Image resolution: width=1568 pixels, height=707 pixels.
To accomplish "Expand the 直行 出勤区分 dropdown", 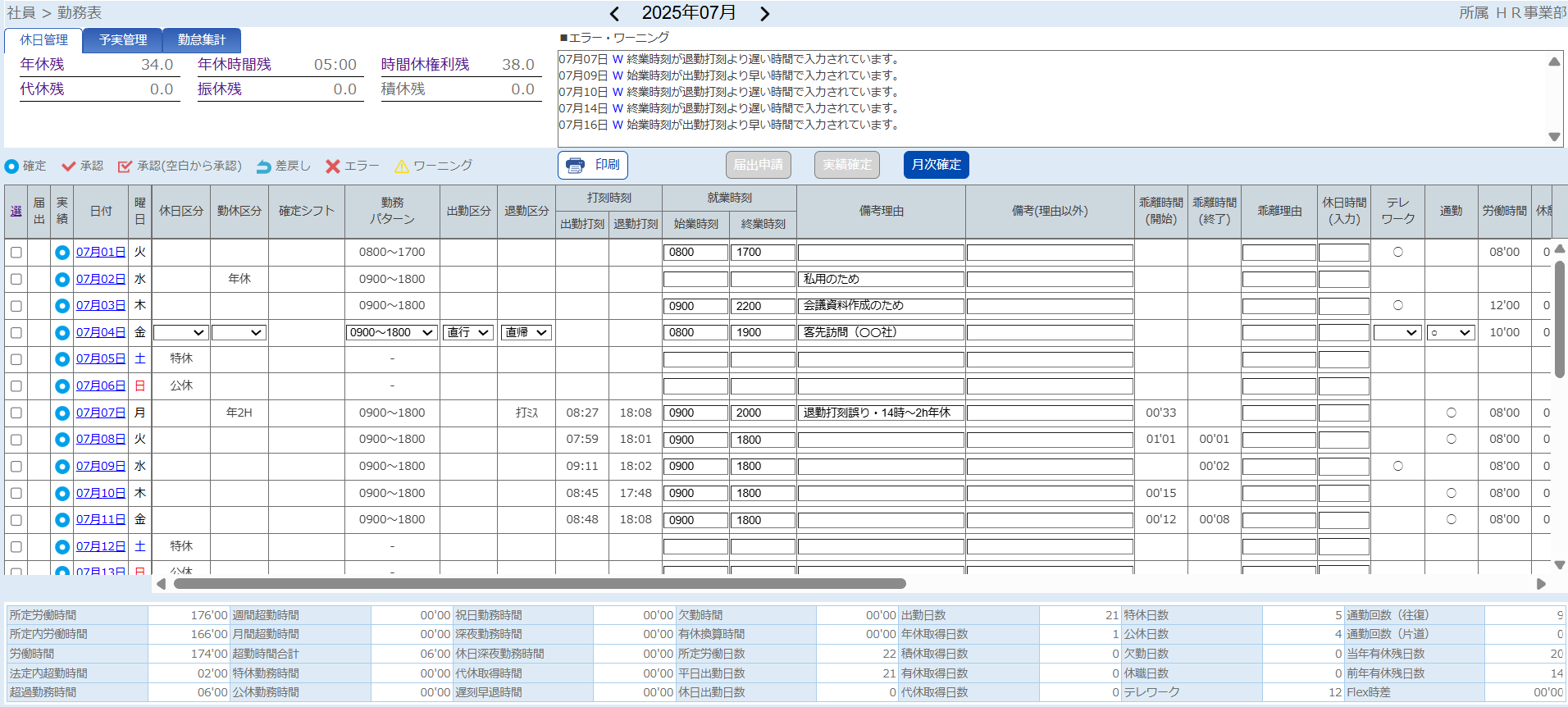I will point(468,333).
